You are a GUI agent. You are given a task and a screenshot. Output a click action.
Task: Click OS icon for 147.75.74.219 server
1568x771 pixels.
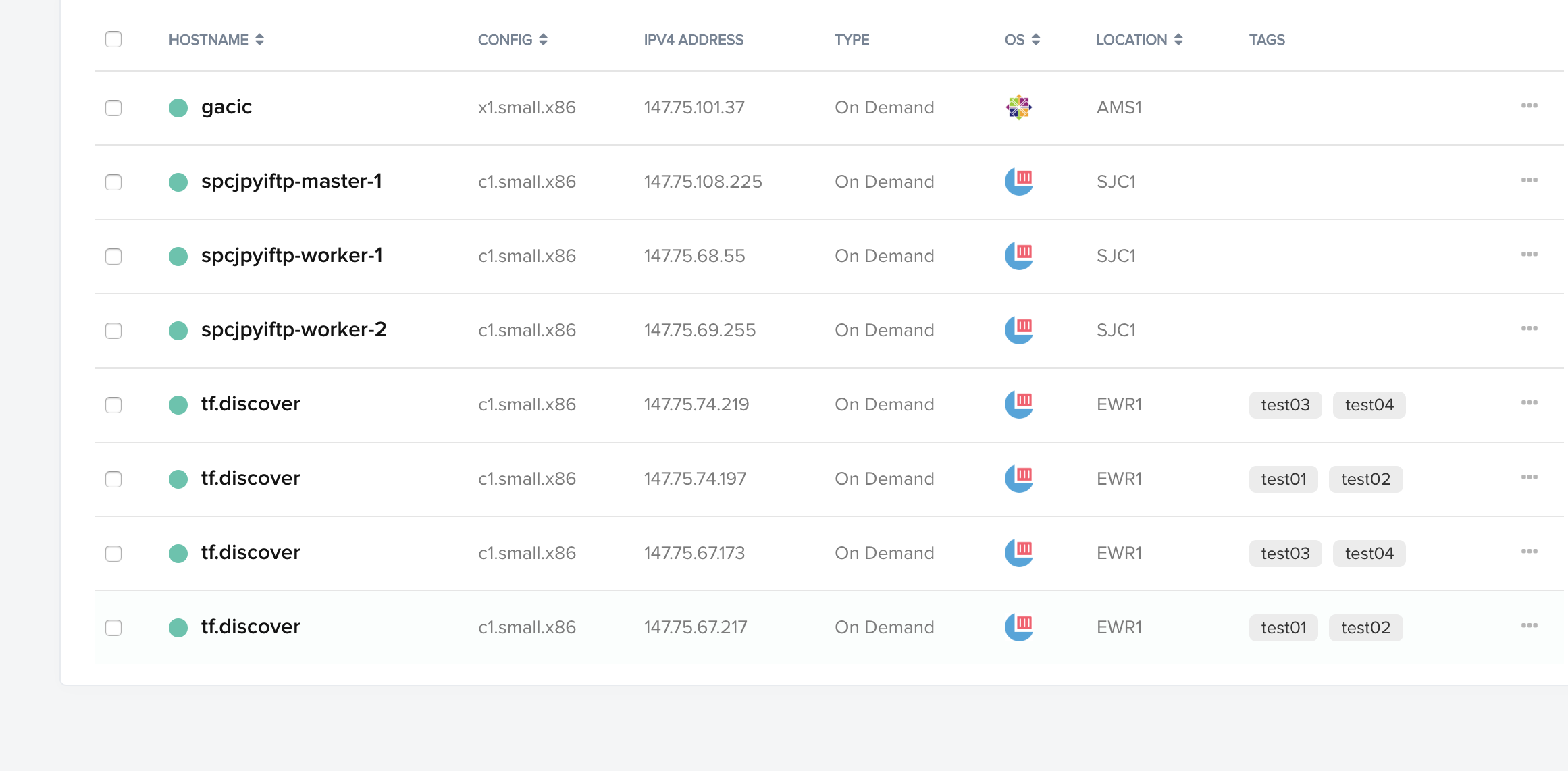coord(1018,404)
